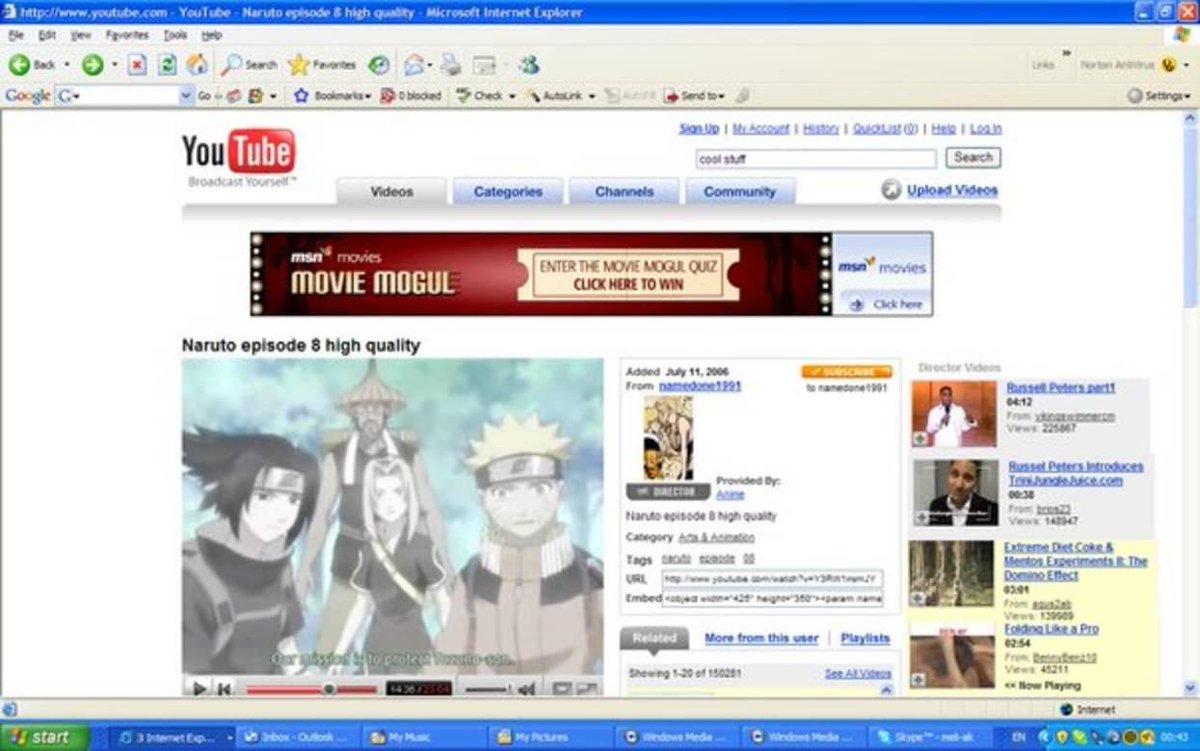Click the Messenger buddy icon in toolbar
This screenshot has width=1200, height=751.
click(528, 65)
